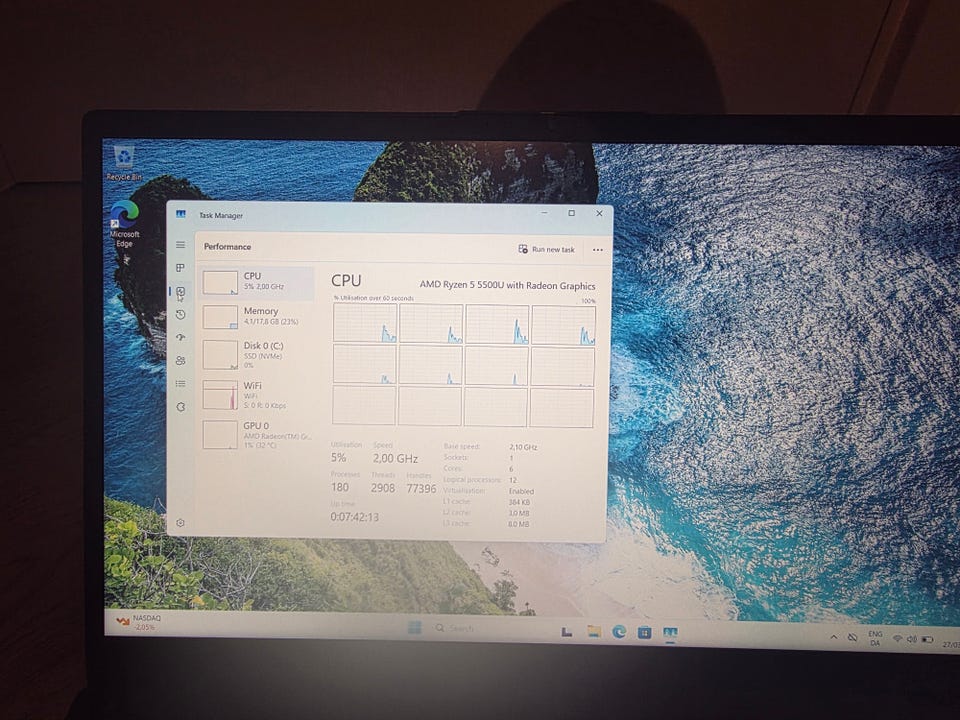Screen dimensions: 960x720
Task: Open Microsoft Store from taskbar
Action: pyautogui.click(x=644, y=632)
